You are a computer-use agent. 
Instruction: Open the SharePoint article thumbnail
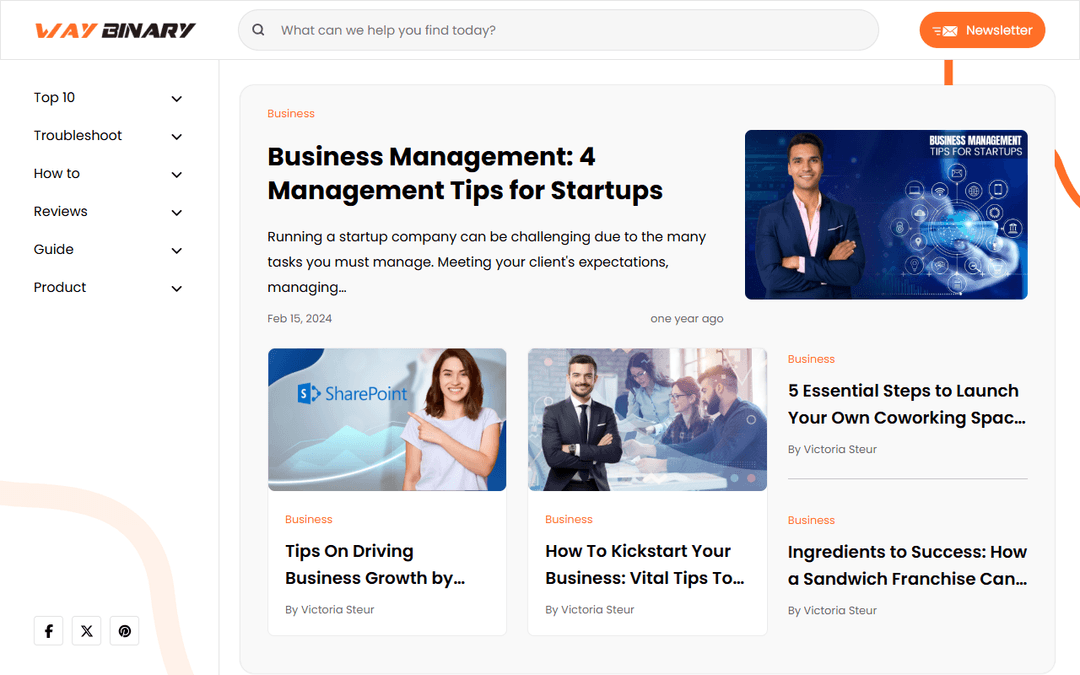pos(387,419)
